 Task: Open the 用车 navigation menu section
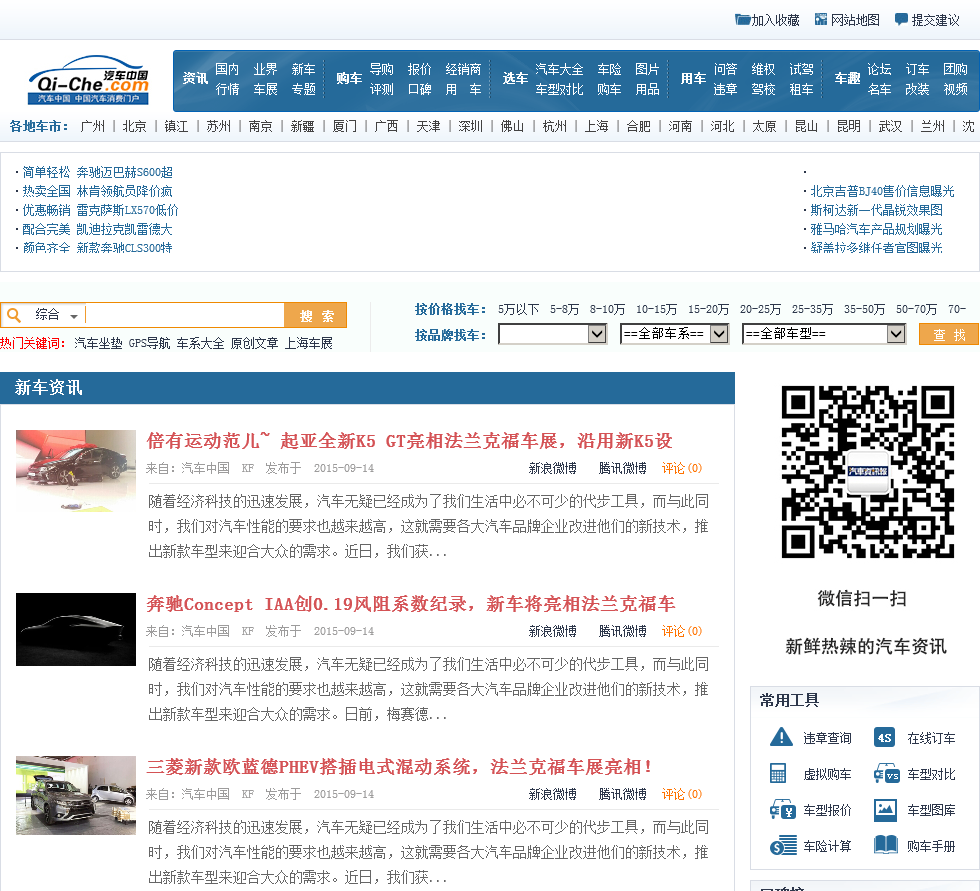coord(693,79)
